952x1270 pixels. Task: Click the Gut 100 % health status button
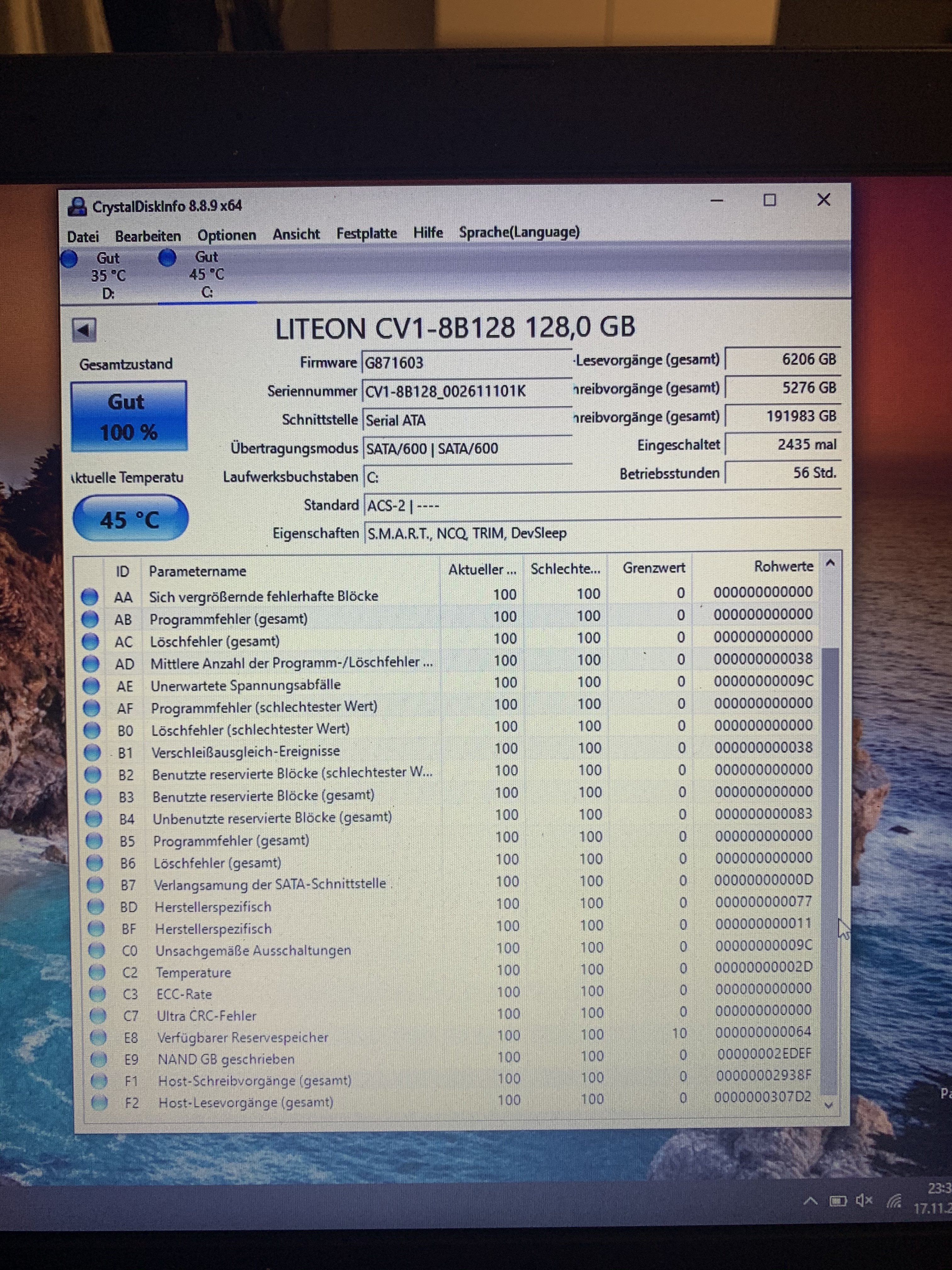click(128, 416)
